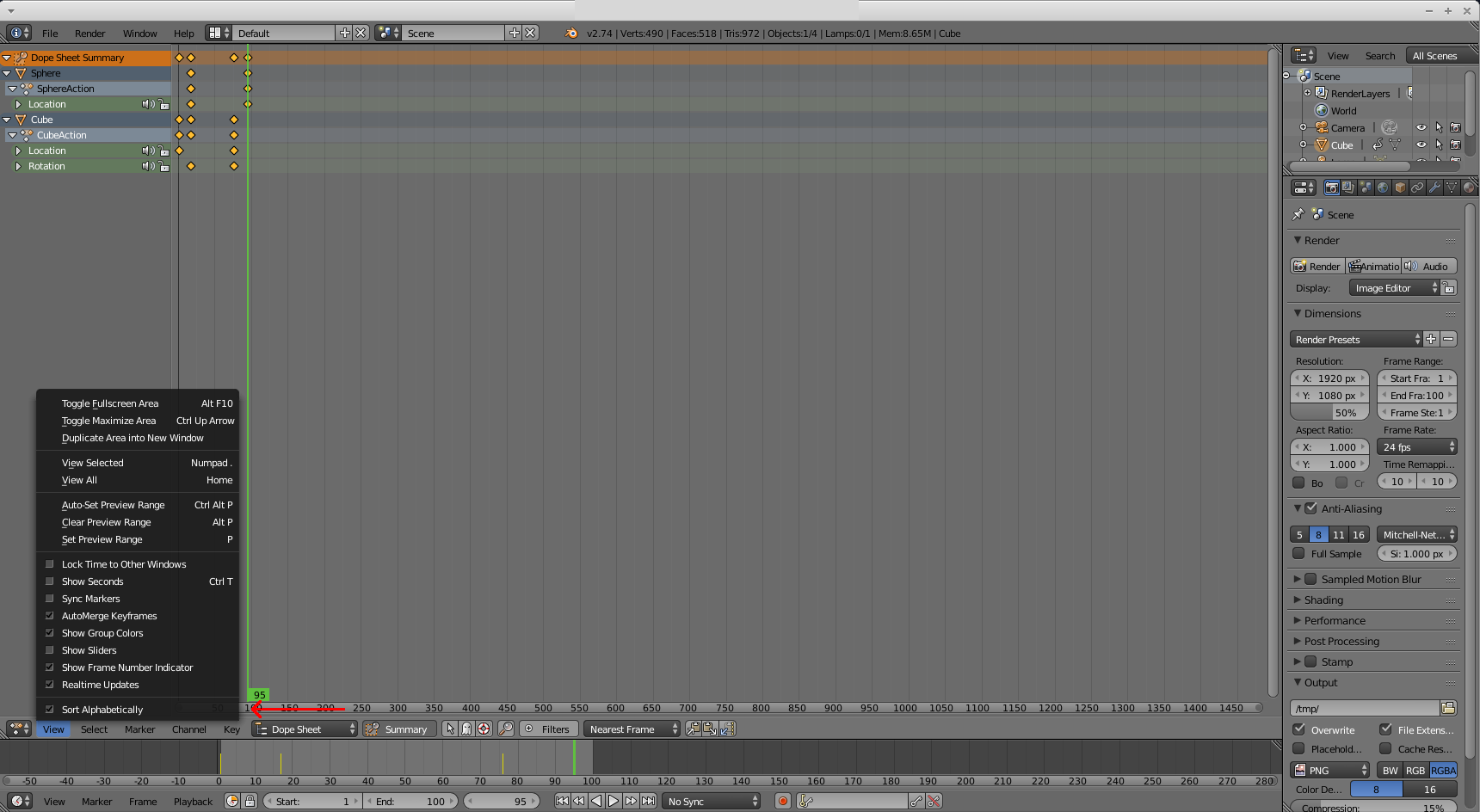
Task: Click the Audio render button
Action: click(x=1428, y=266)
